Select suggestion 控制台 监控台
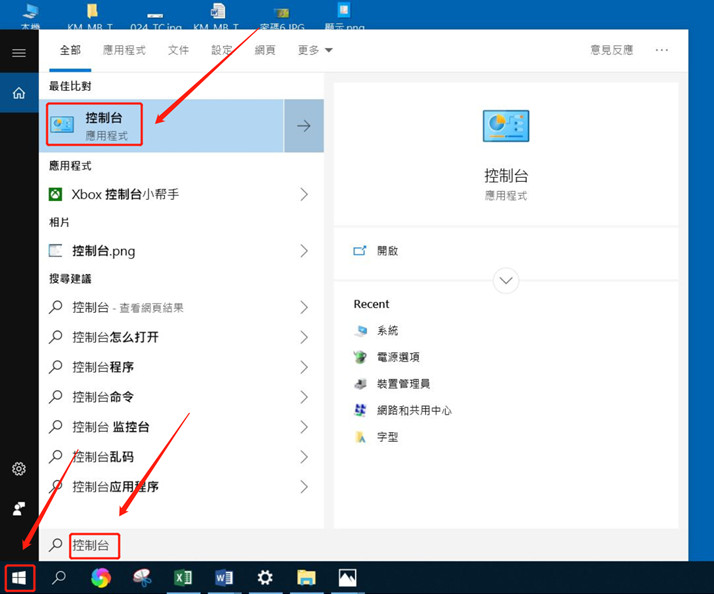Viewport: 714px width, 594px height. [111, 427]
